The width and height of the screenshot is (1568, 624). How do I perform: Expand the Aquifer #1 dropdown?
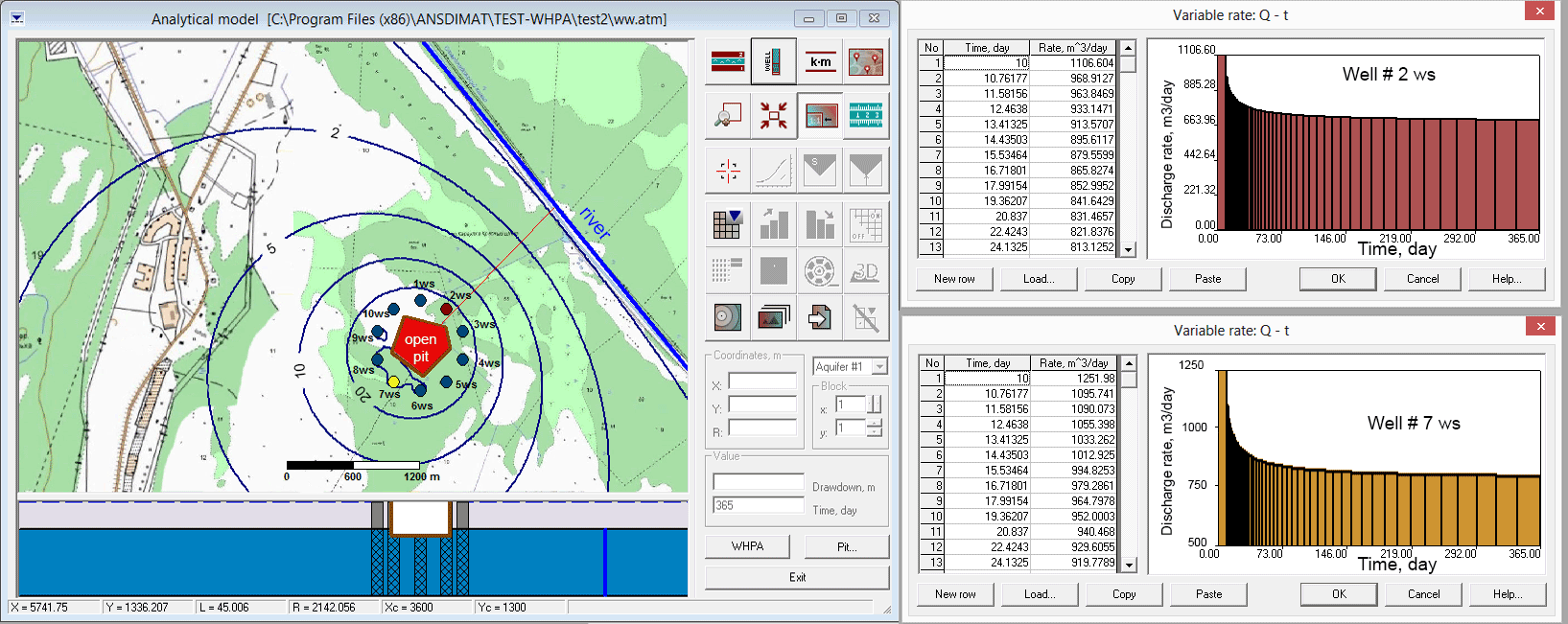879,366
